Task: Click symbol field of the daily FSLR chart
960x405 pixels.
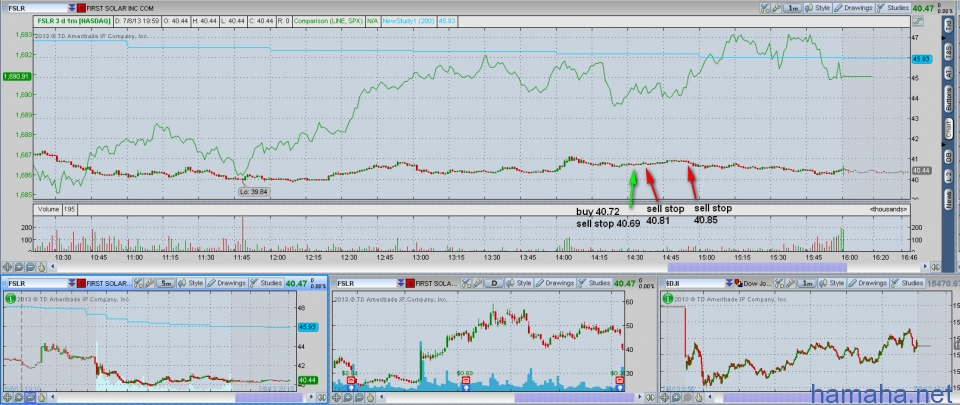Action: pyautogui.click(x=366, y=283)
